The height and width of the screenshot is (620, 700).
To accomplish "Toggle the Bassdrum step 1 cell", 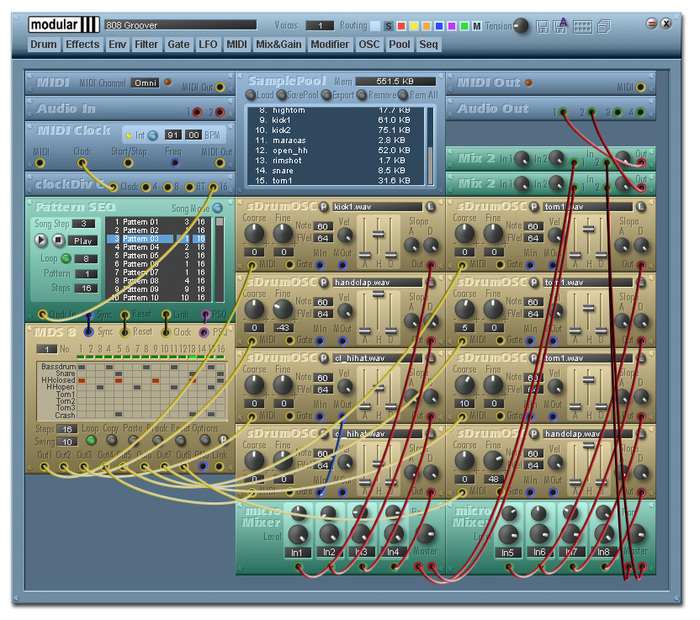I will (x=82, y=367).
